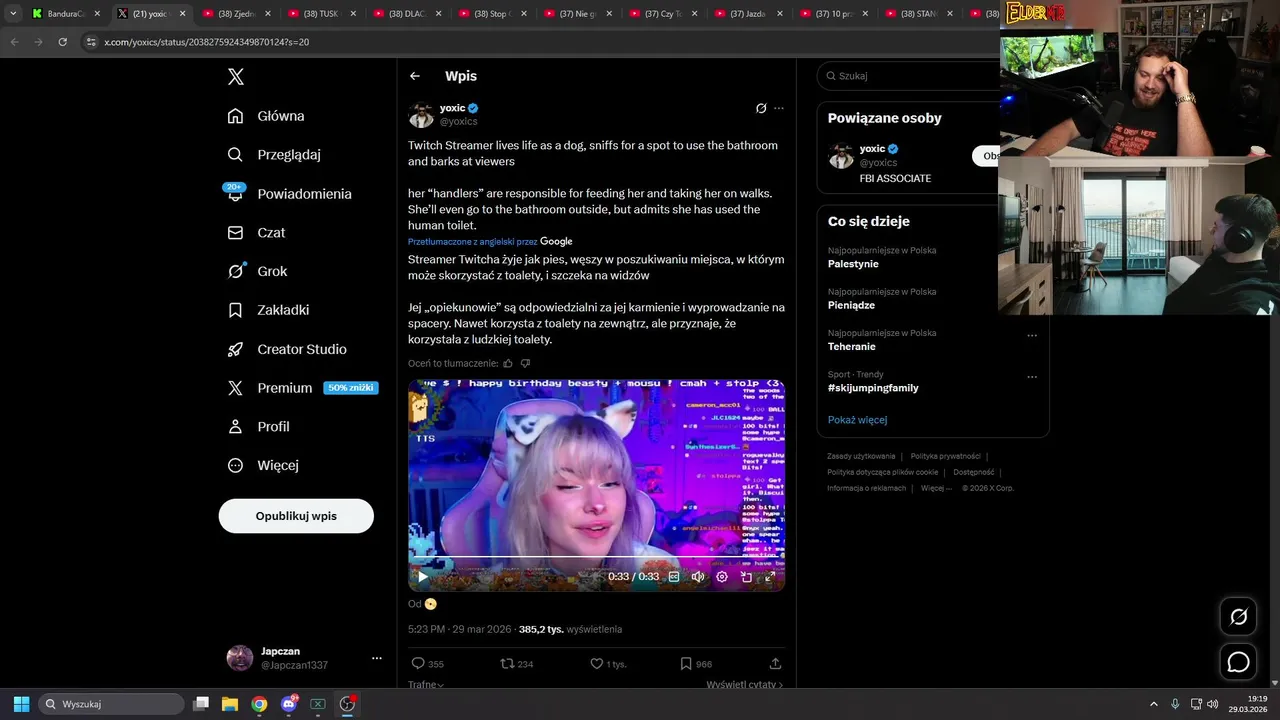The width and height of the screenshot is (1280, 720).
Task: Open trending #skijumpingfamily
Action: pos(873,388)
